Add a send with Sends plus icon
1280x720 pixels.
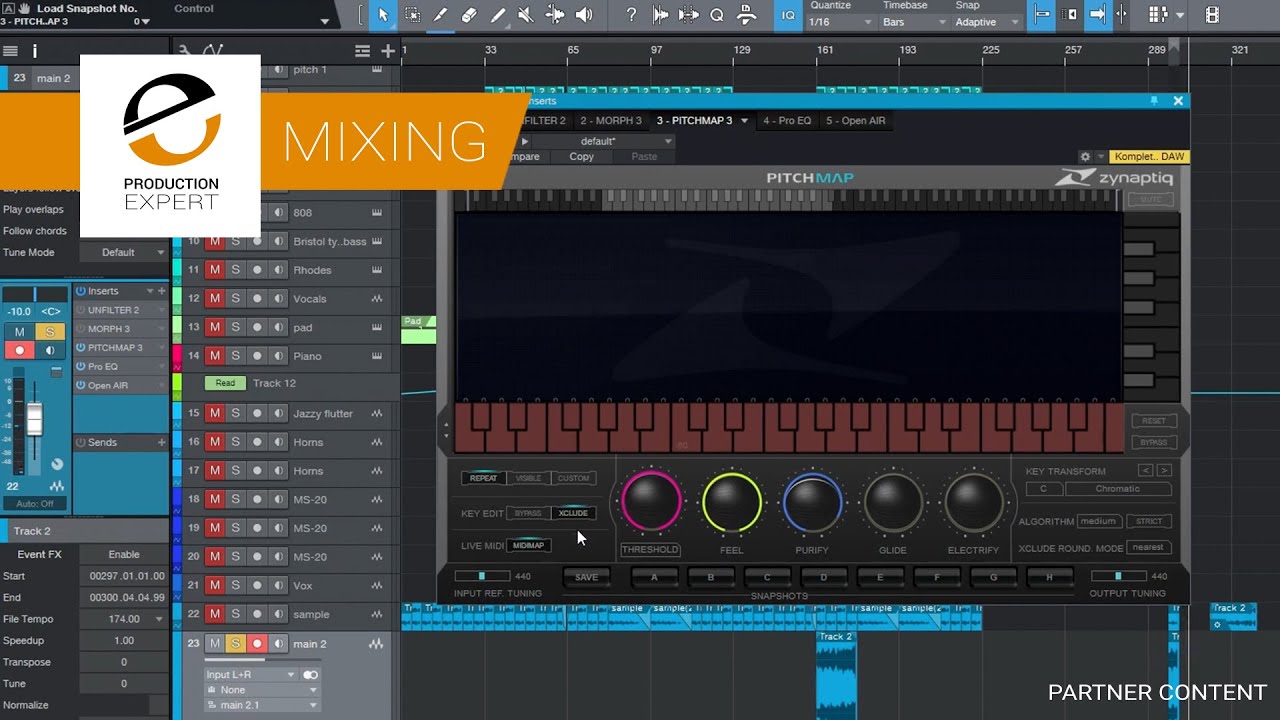coord(162,442)
